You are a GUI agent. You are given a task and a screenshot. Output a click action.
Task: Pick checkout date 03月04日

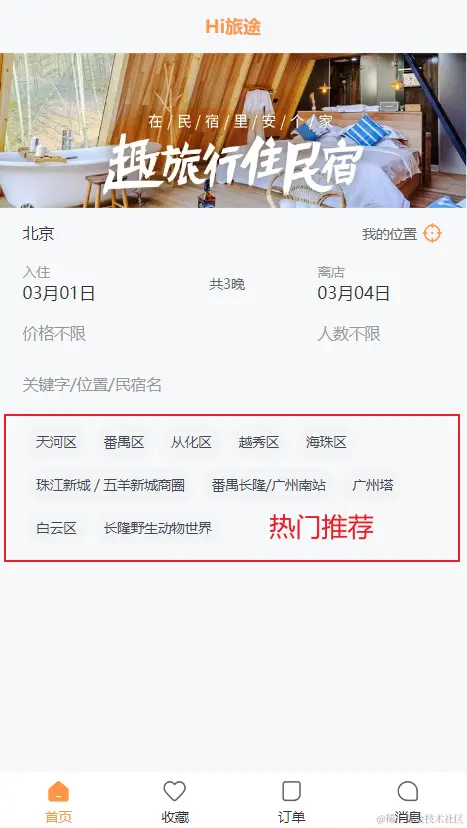[x=353, y=293]
